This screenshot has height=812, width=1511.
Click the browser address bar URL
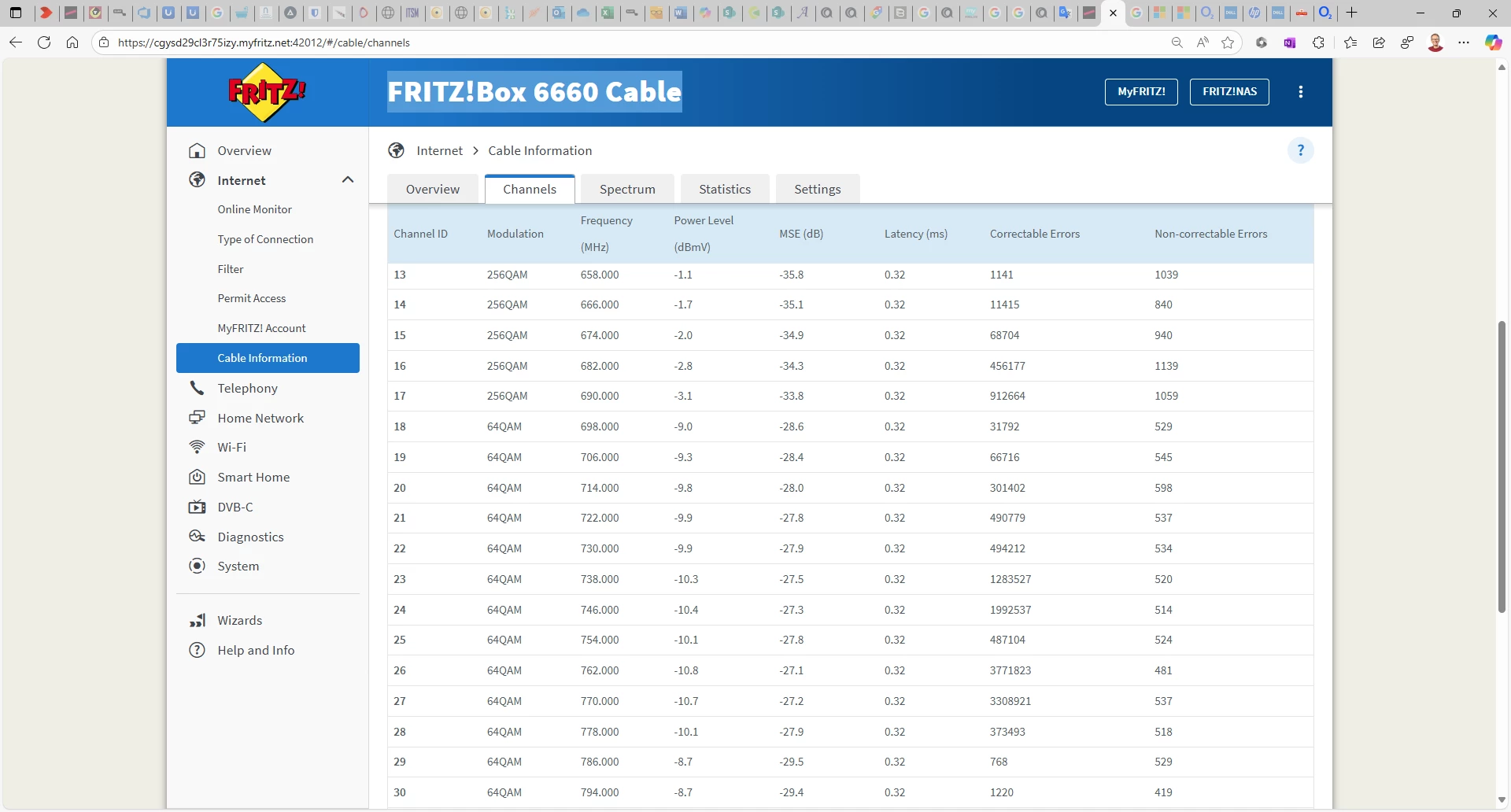pyautogui.click(x=264, y=42)
